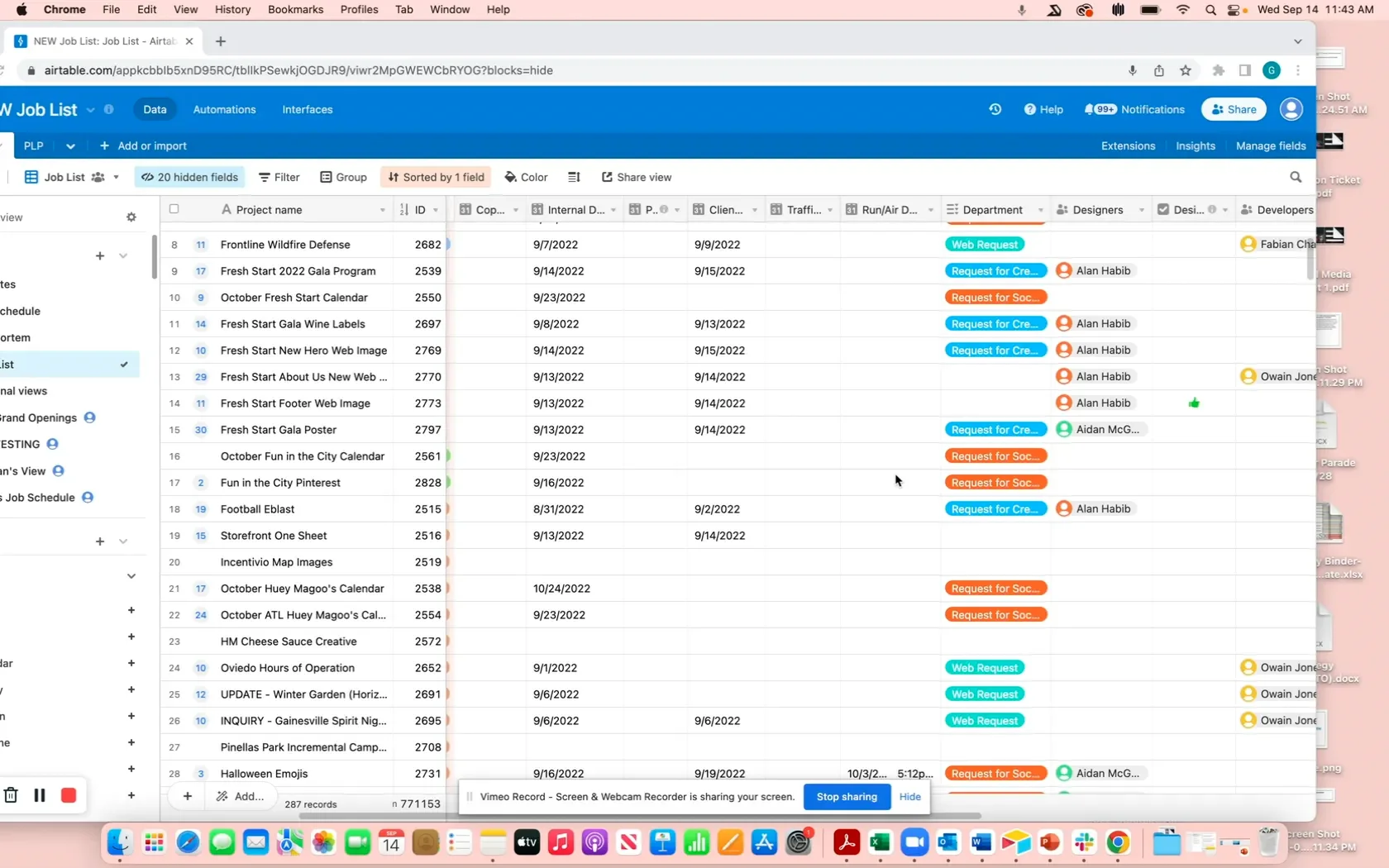The width and height of the screenshot is (1389, 868).
Task: Click the Share button
Action: [1233, 109]
